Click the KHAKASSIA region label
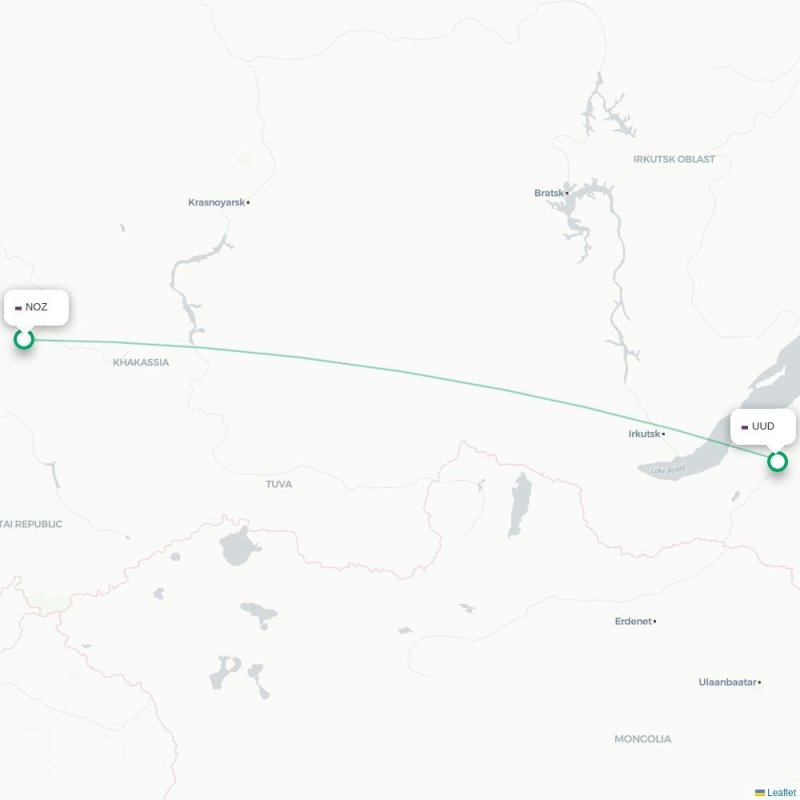The width and height of the screenshot is (800, 800). pyautogui.click(x=141, y=362)
